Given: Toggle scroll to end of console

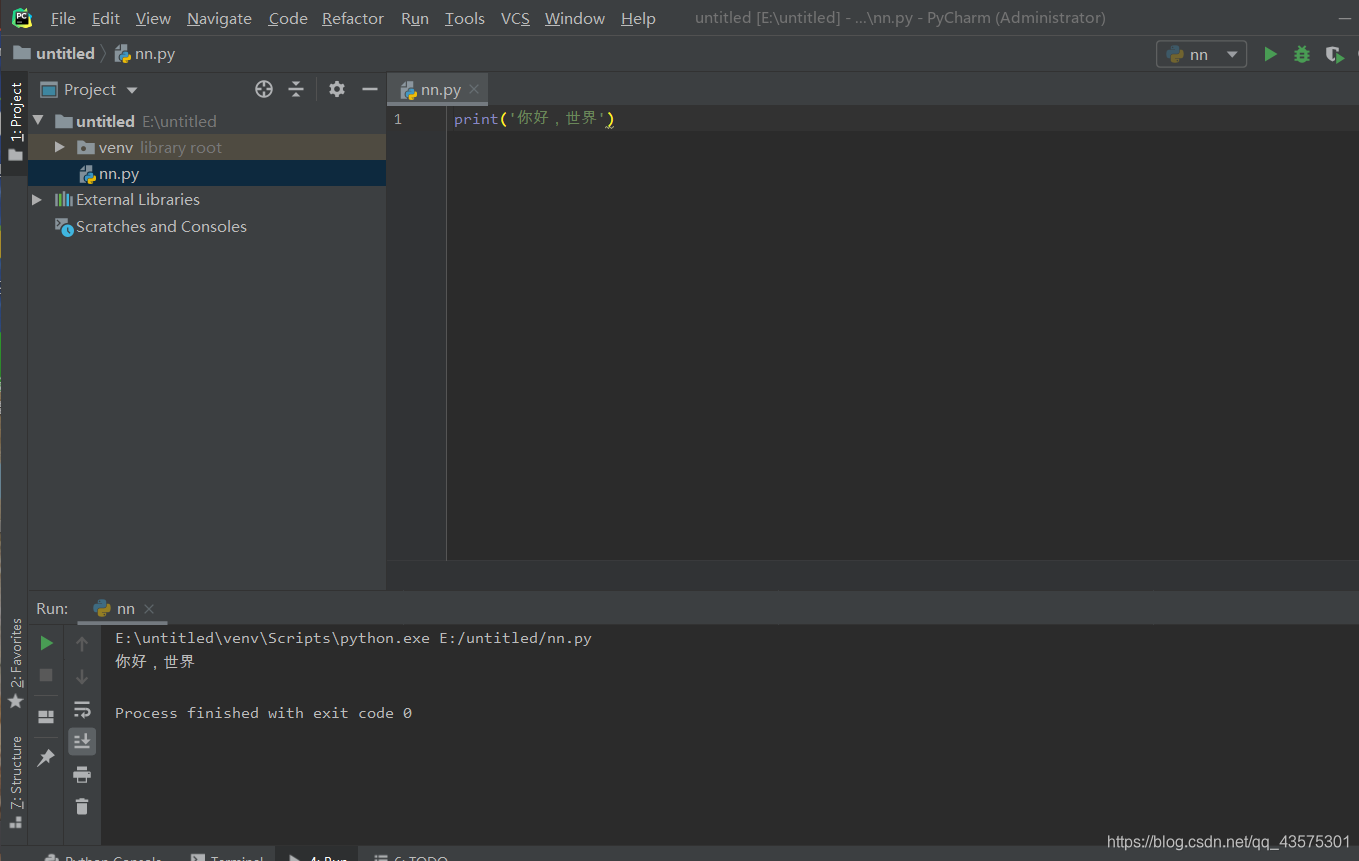Looking at the screenshot, I should (x=82, y=741).
